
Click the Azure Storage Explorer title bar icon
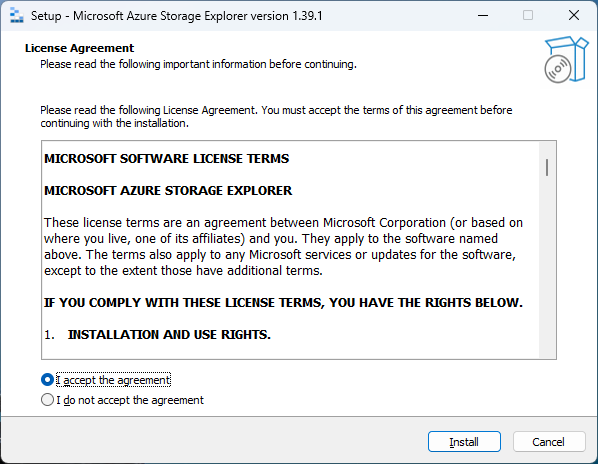click(16, 16)
